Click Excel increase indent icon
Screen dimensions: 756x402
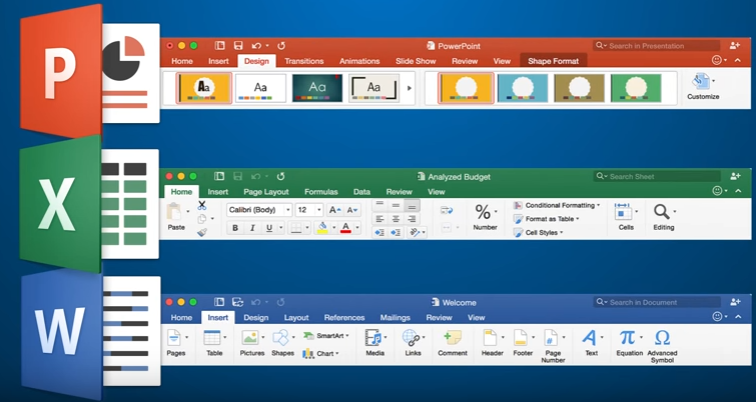click(396, 232)
